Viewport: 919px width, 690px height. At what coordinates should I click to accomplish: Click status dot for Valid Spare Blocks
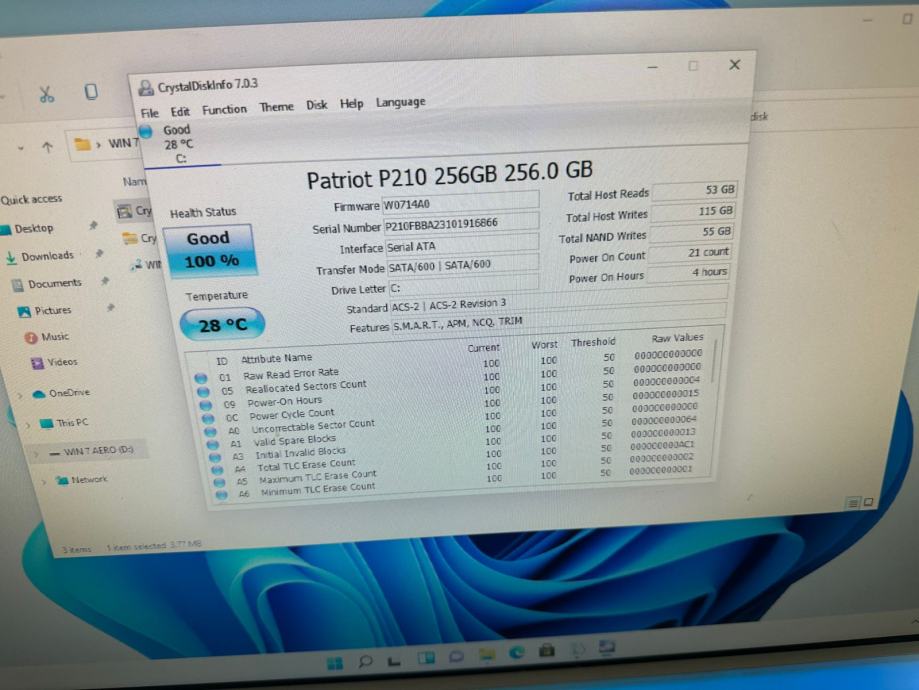pyautogui.click(x=213, y=444)
